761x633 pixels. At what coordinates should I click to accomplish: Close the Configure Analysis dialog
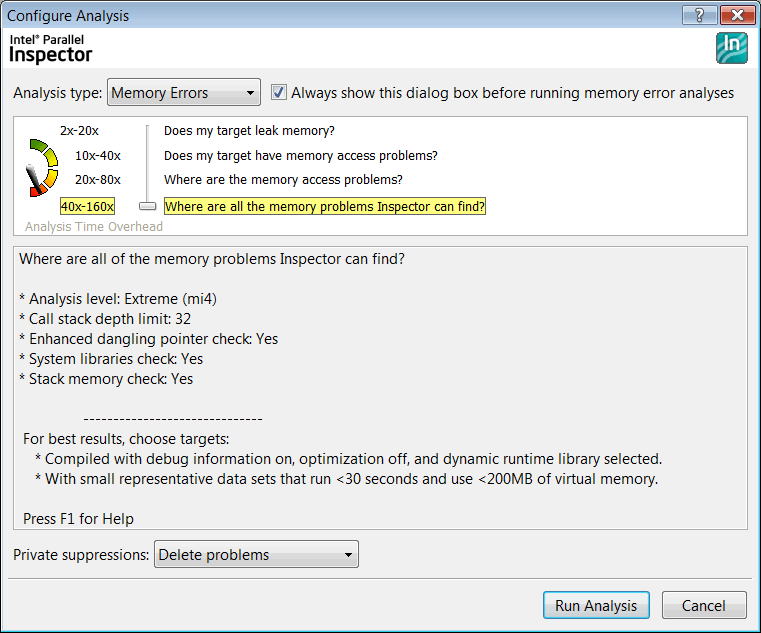pos(736,15)
